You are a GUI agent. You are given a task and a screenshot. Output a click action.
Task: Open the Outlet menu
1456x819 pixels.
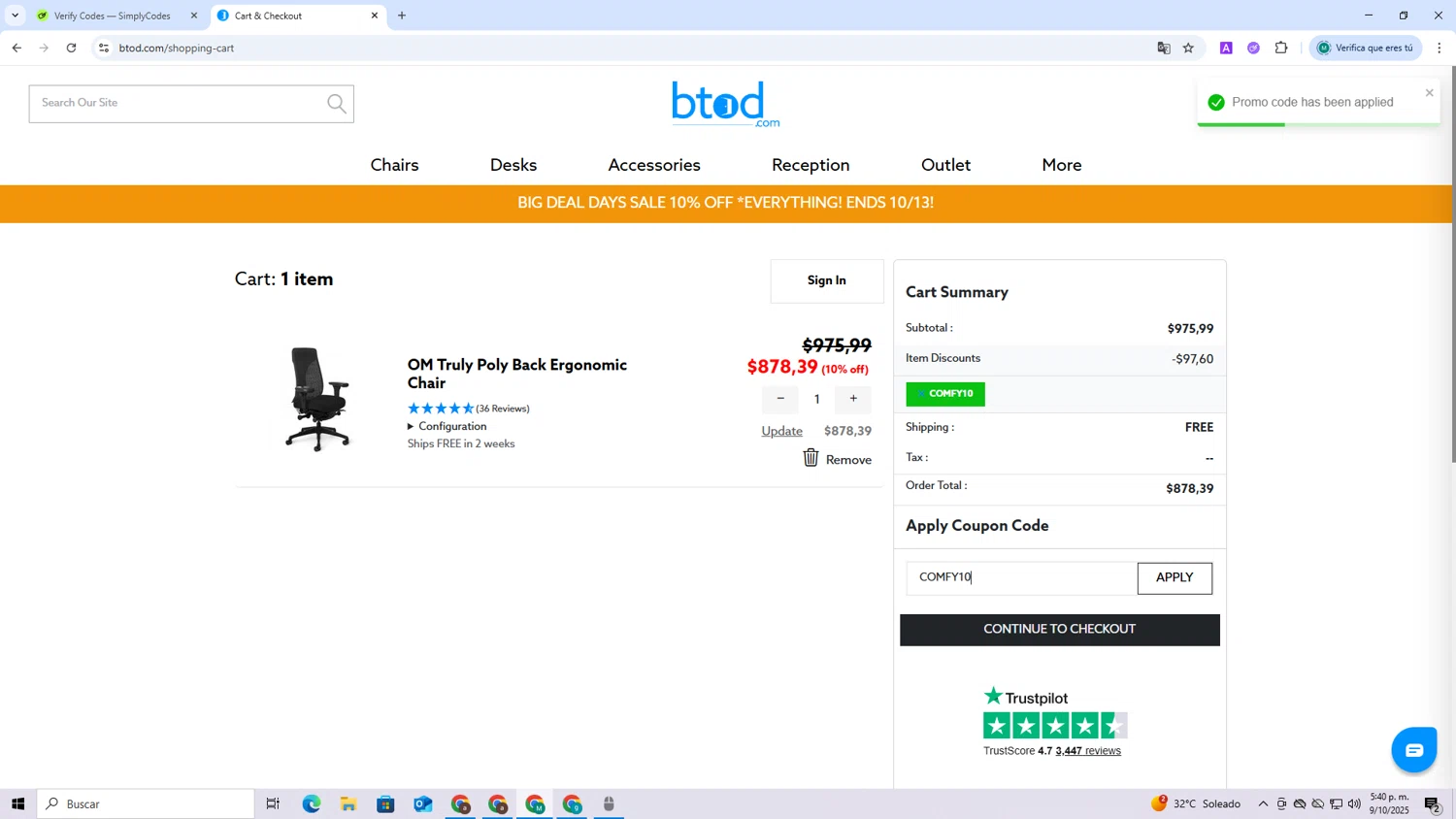click(945, 165)
